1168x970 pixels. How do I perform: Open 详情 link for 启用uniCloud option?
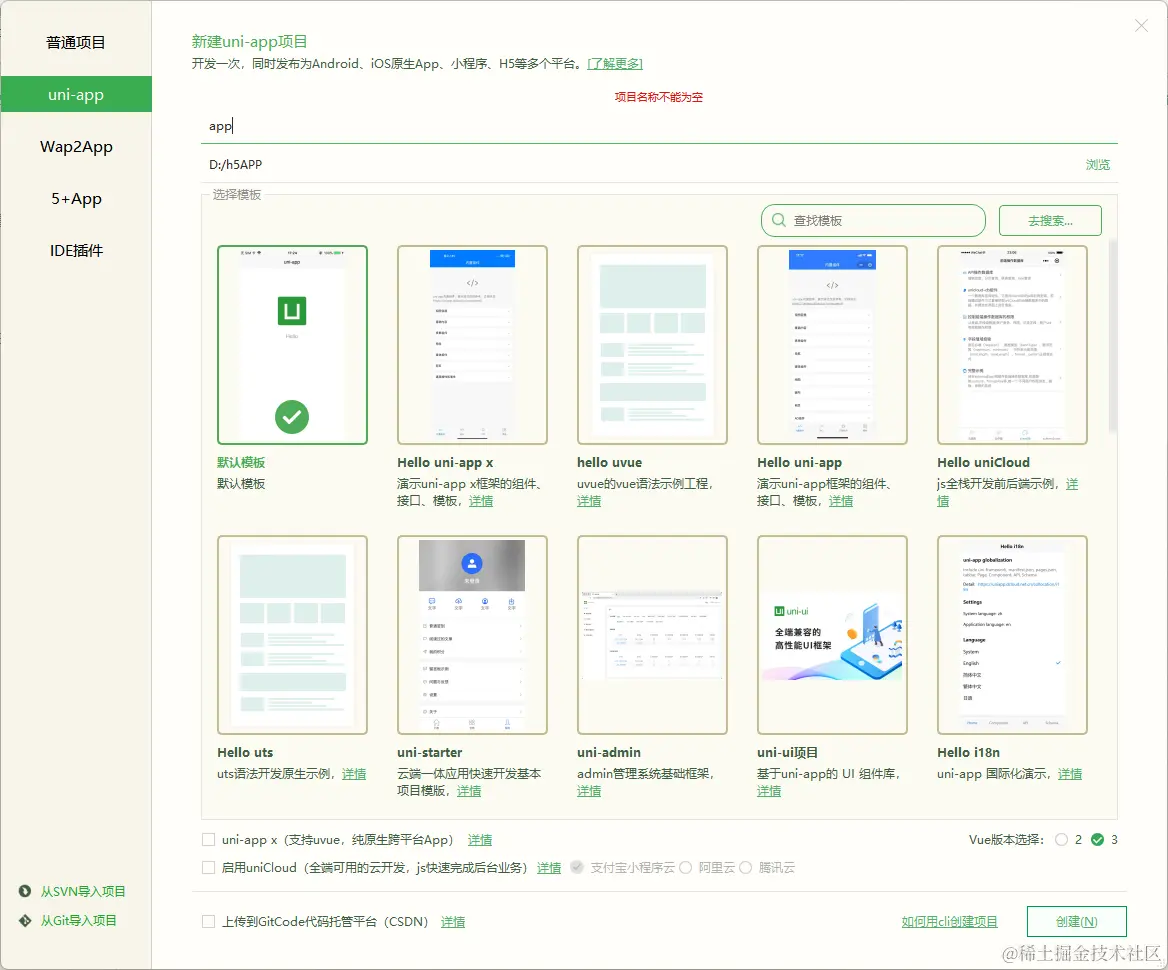(549, 867)
